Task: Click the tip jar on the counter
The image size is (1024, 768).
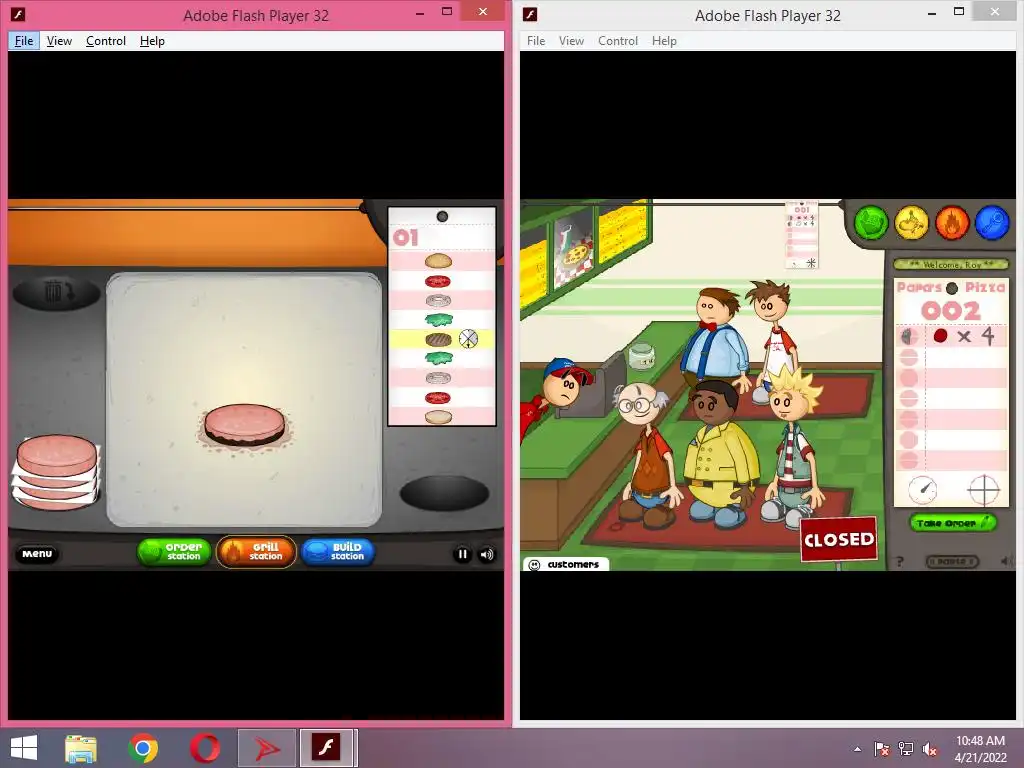Action: point(641,356)
